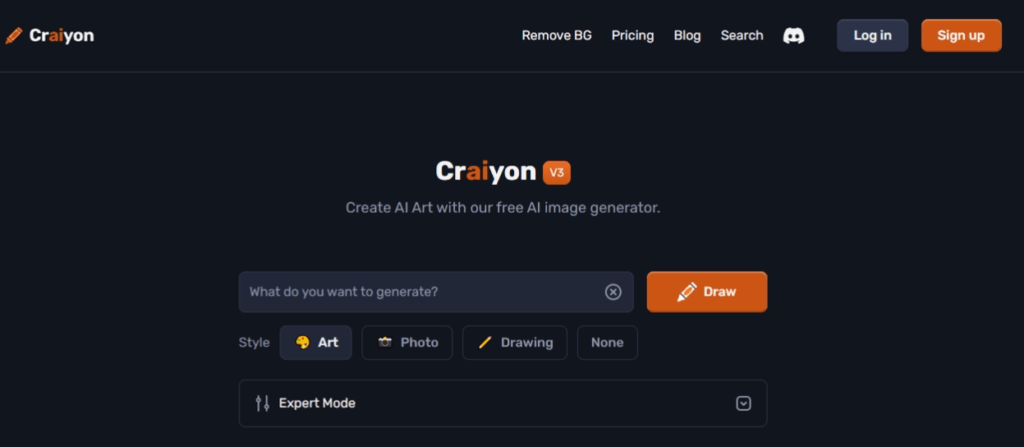Click the Sign up button

coord(961,35)
